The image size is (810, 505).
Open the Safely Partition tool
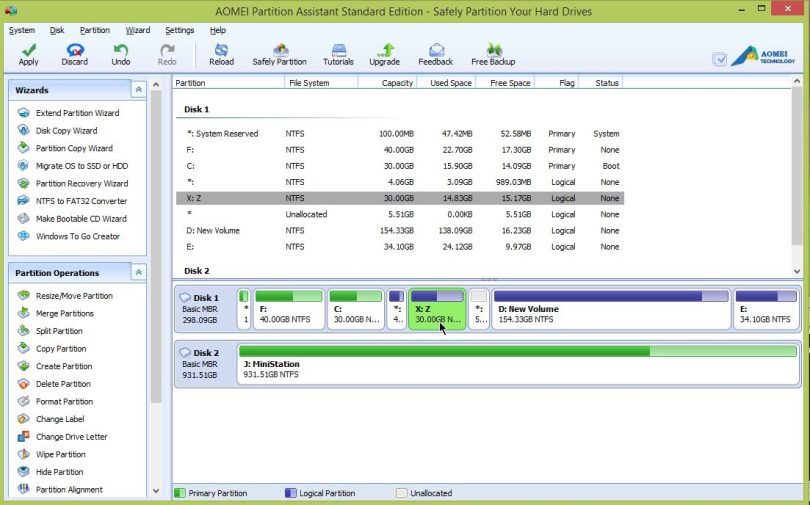point(279,55)
